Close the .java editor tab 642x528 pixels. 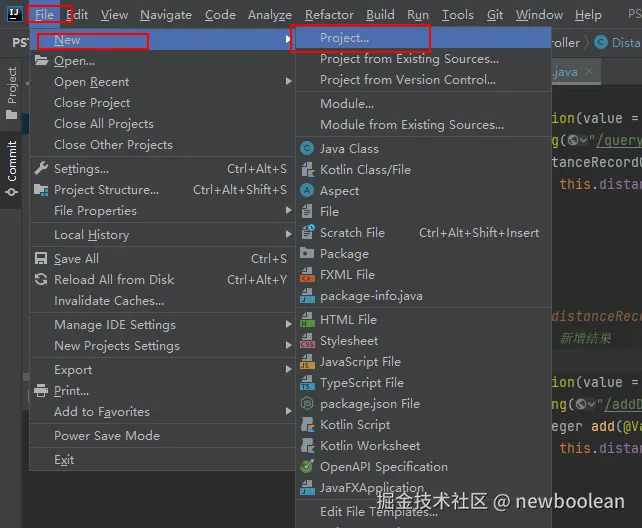pos(588,71)
